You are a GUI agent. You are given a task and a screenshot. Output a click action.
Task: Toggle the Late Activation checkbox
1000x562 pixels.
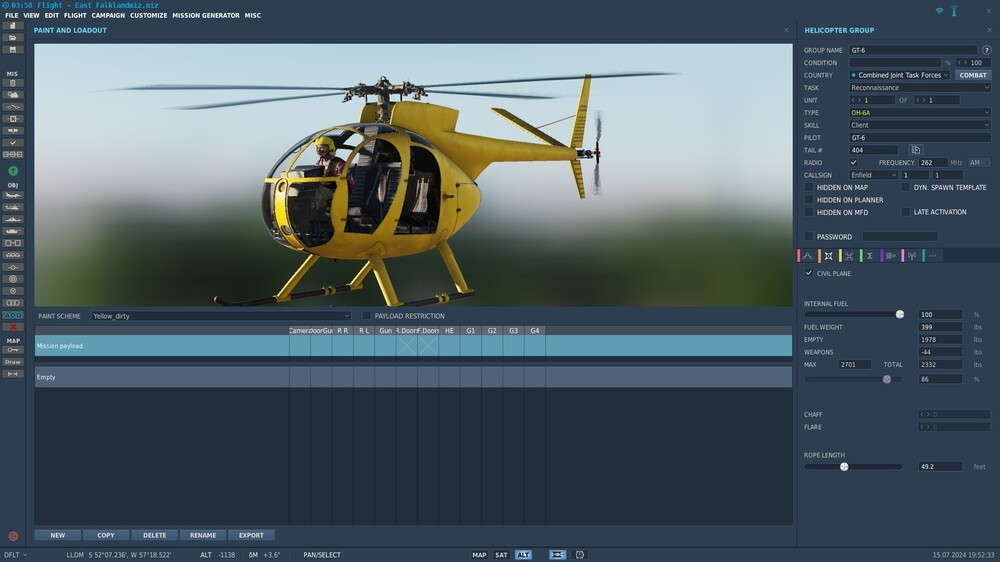(906, 212)
